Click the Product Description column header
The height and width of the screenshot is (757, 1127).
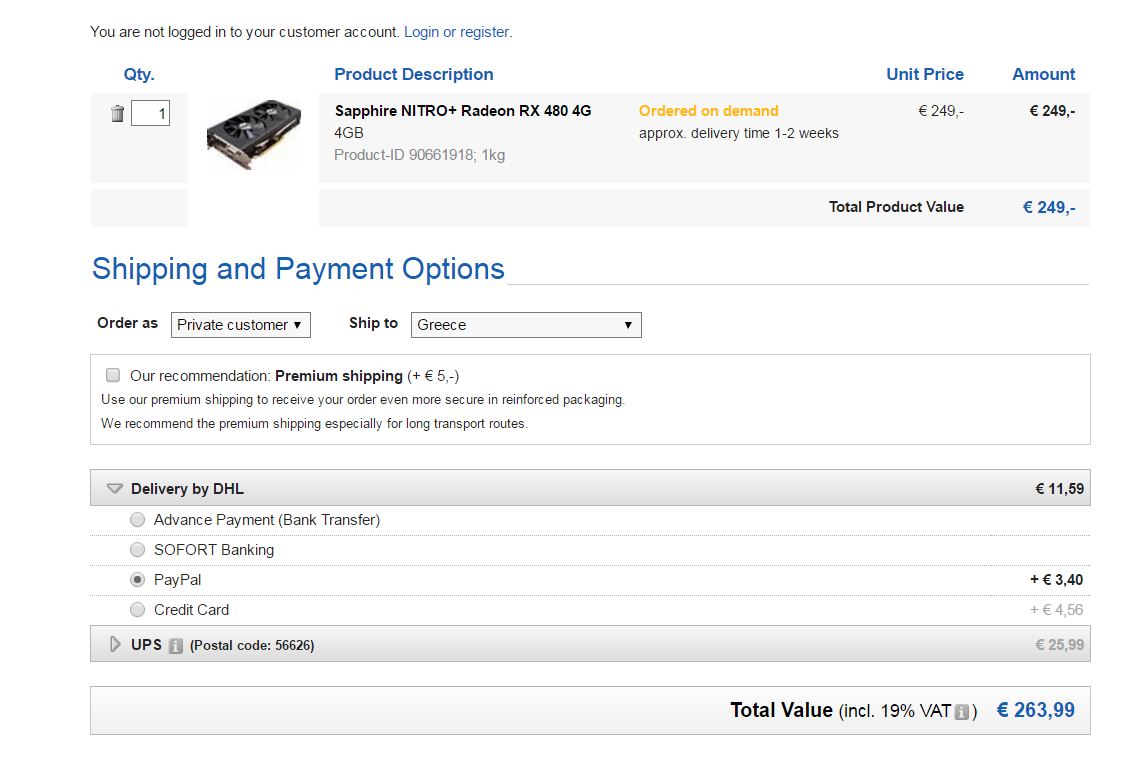(414, 74)
